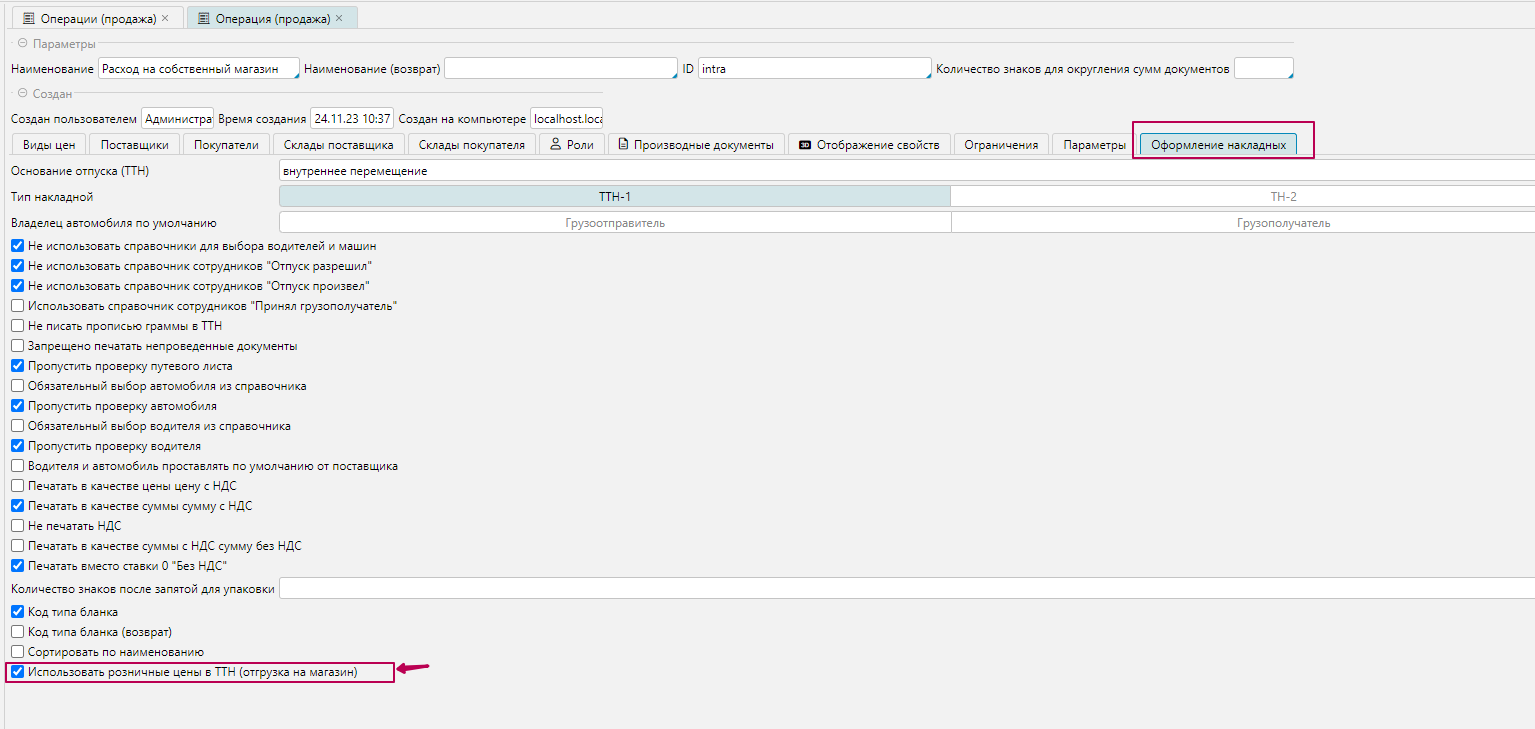Screen dimensions: 1535x729
Task: Choose Грузоотправитель as default car owner
Action: [615, 223]
